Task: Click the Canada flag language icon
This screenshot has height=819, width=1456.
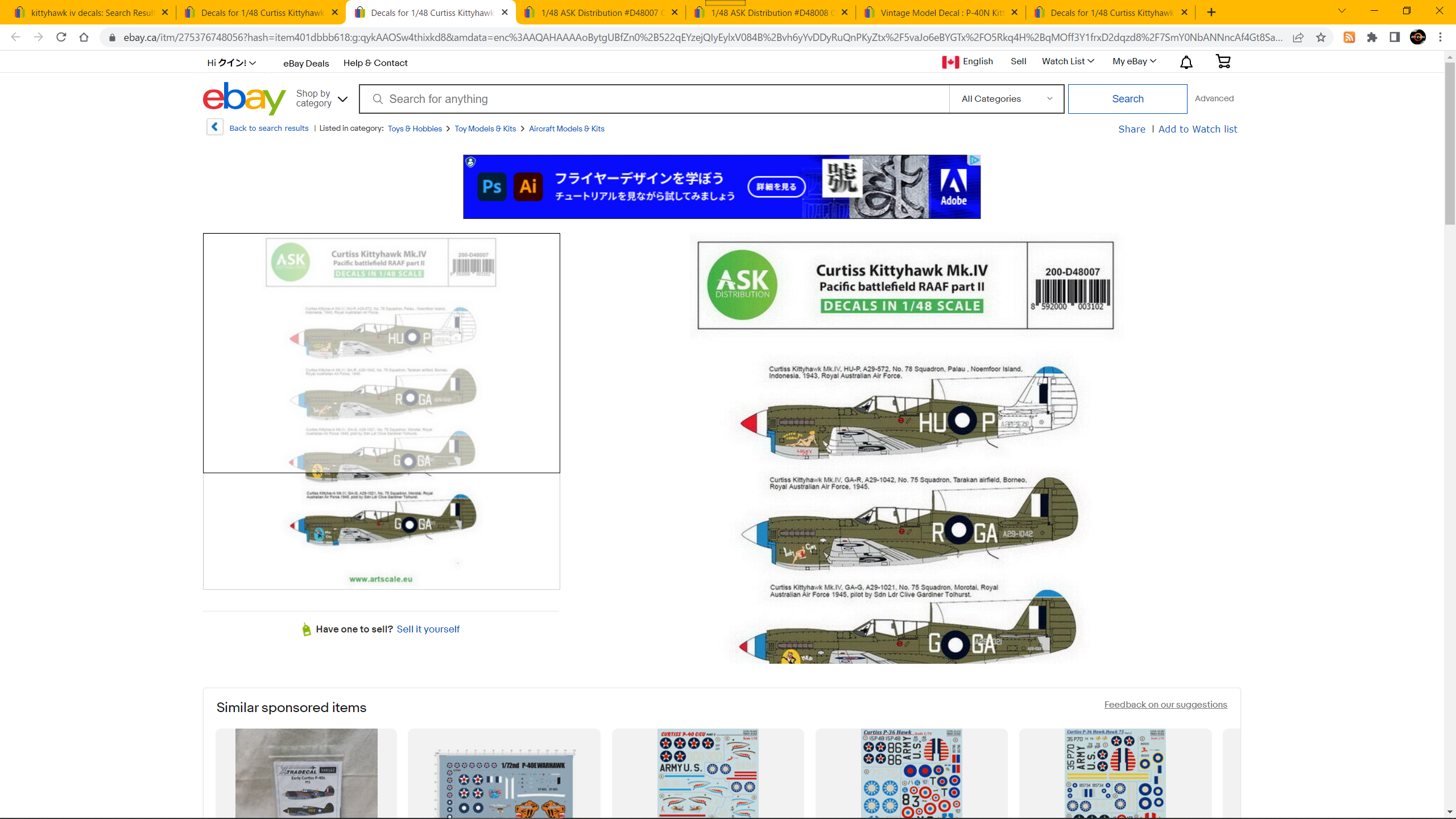Action: pyautogui.click(x=950, y=61)
